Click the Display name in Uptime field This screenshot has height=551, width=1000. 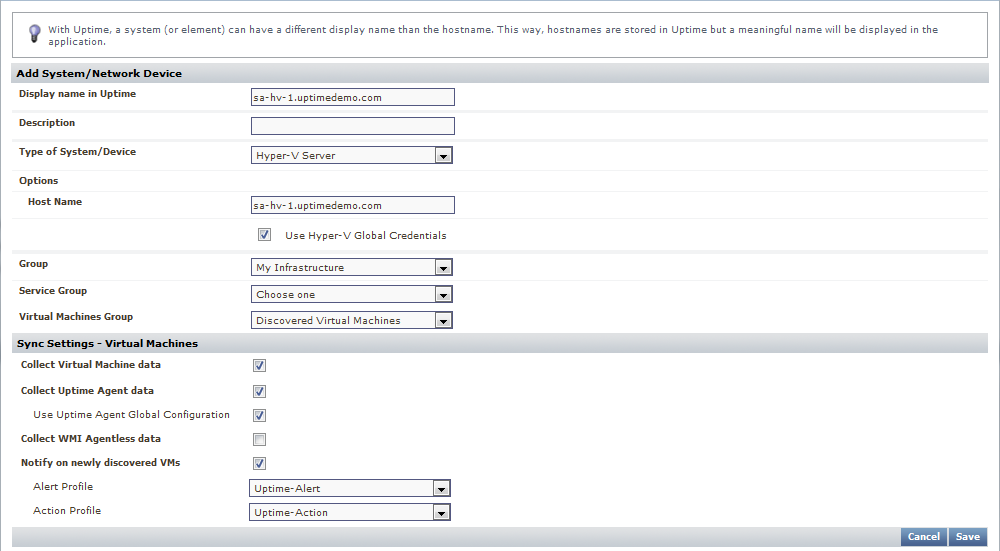click(352, 97)
